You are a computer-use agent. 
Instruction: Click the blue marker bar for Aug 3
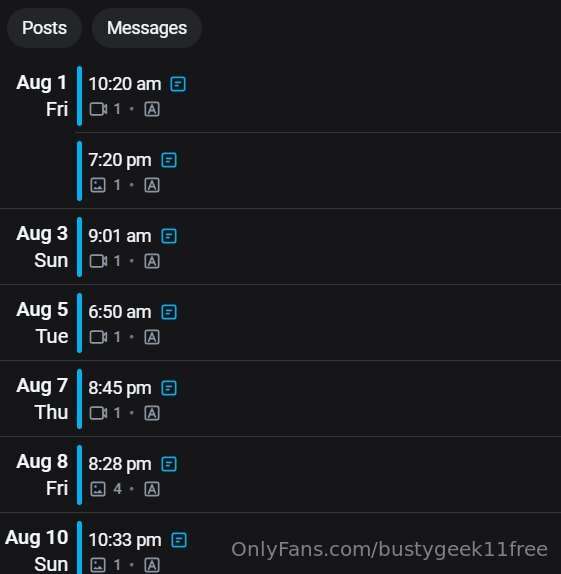click(79, 247)
